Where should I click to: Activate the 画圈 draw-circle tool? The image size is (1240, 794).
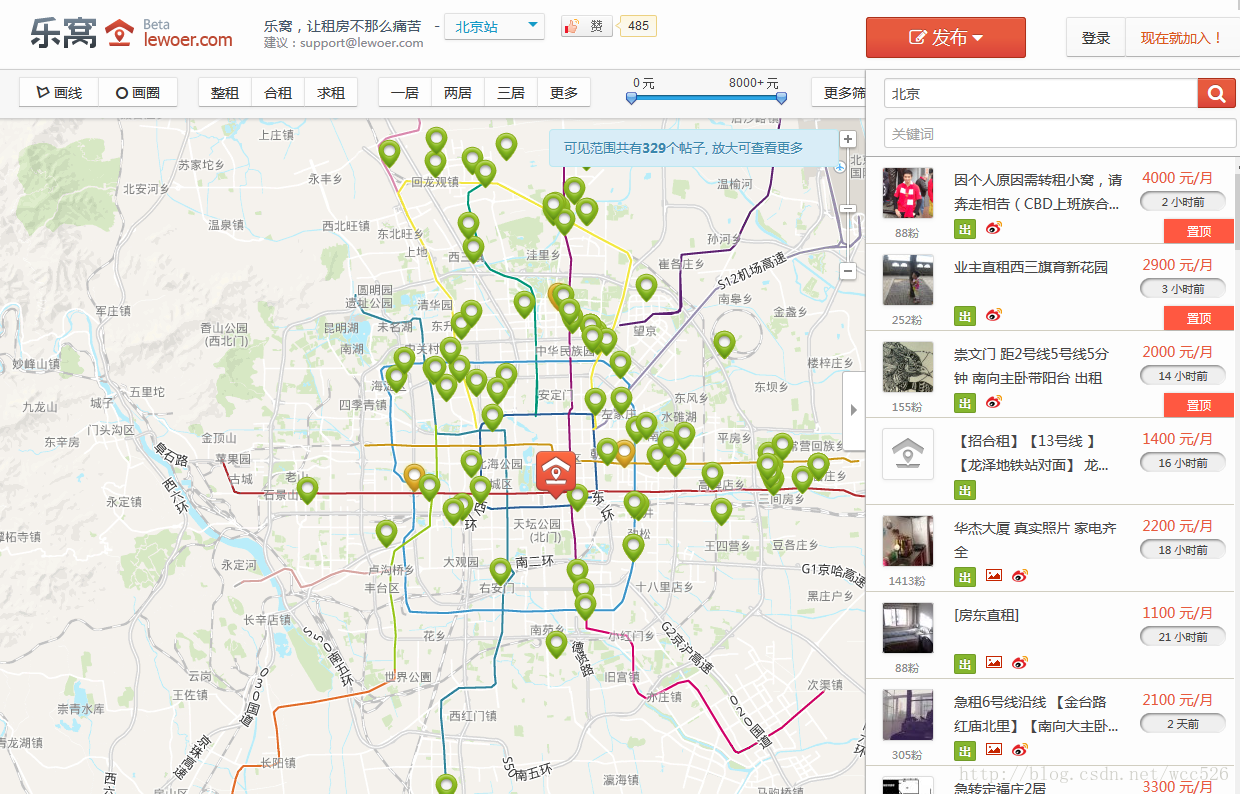(138, 92)
